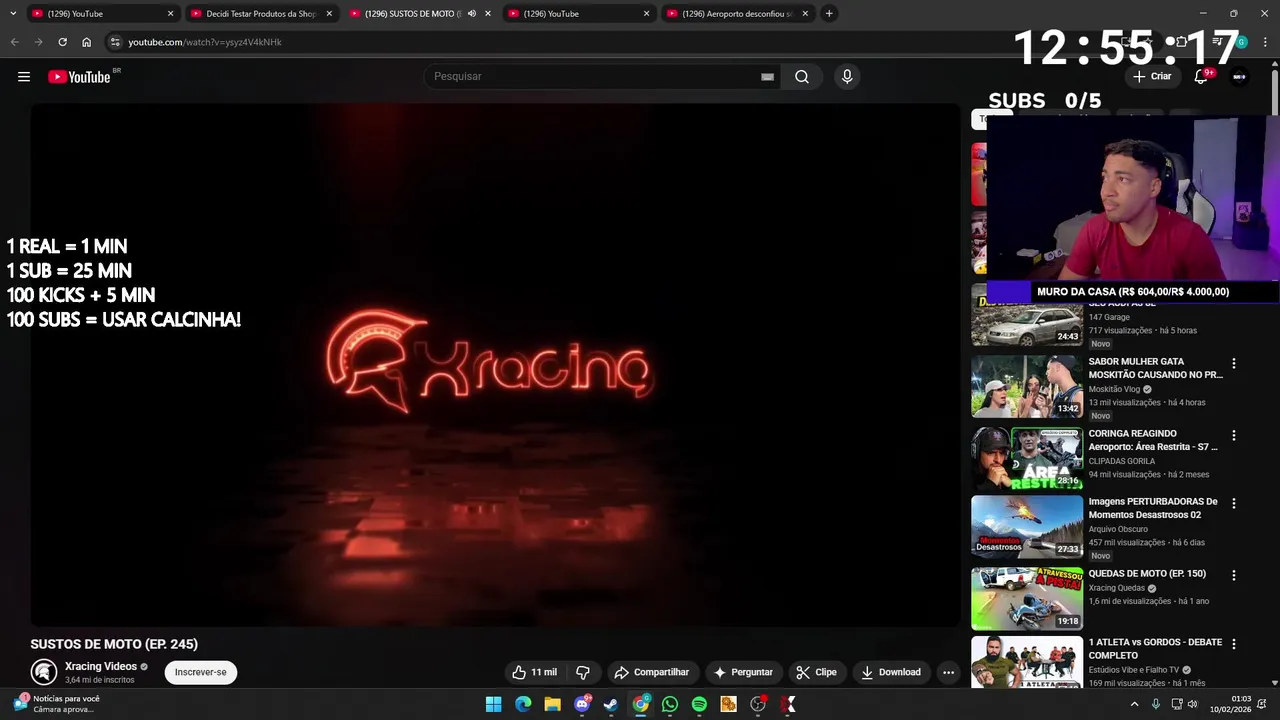Open the Criar create button
The width and height of the screenshot is (1280, 720).
[x=1152, y=76]
